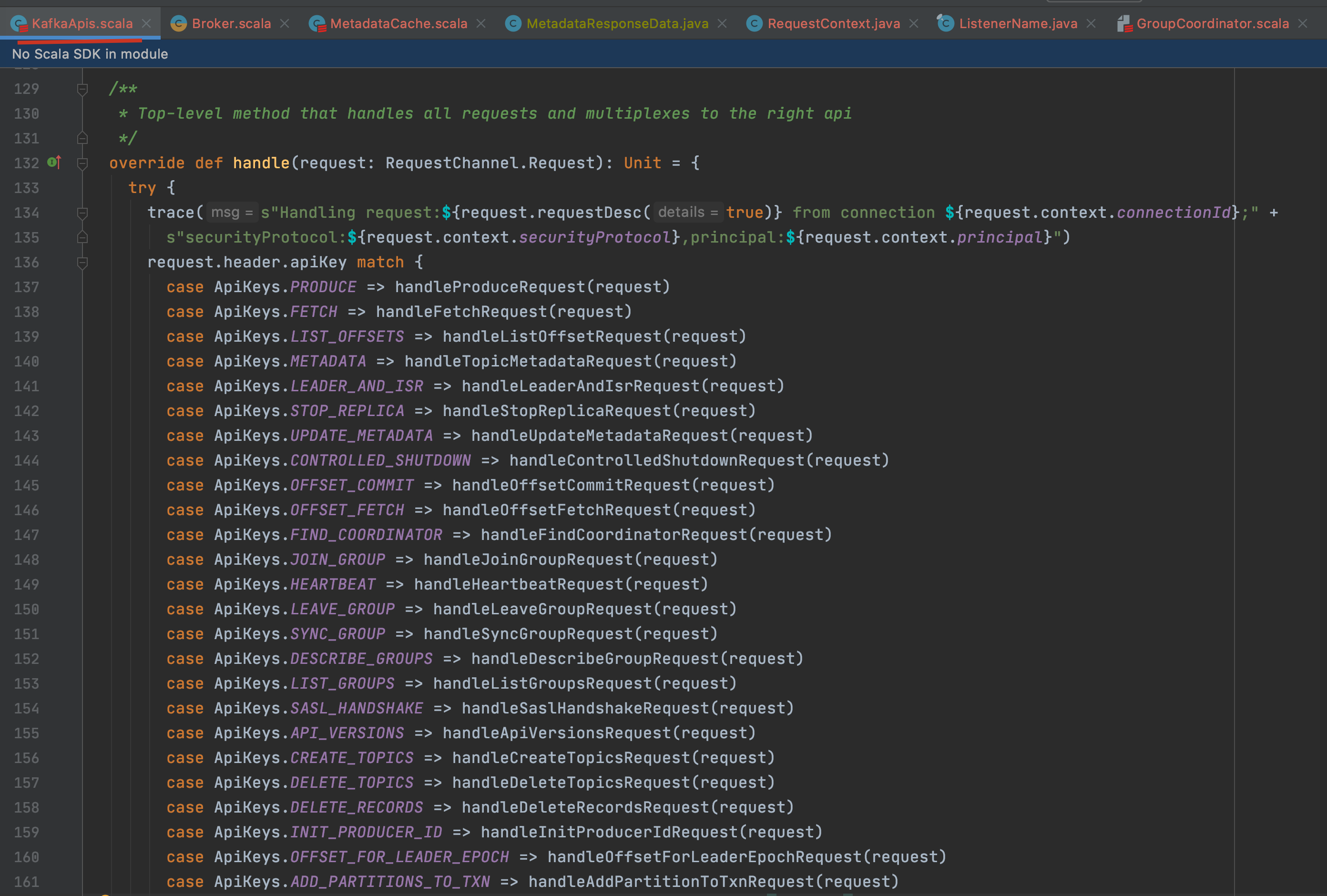Collapse the doc comment at line 129
1327x896 pixels.
click(82, 89)
